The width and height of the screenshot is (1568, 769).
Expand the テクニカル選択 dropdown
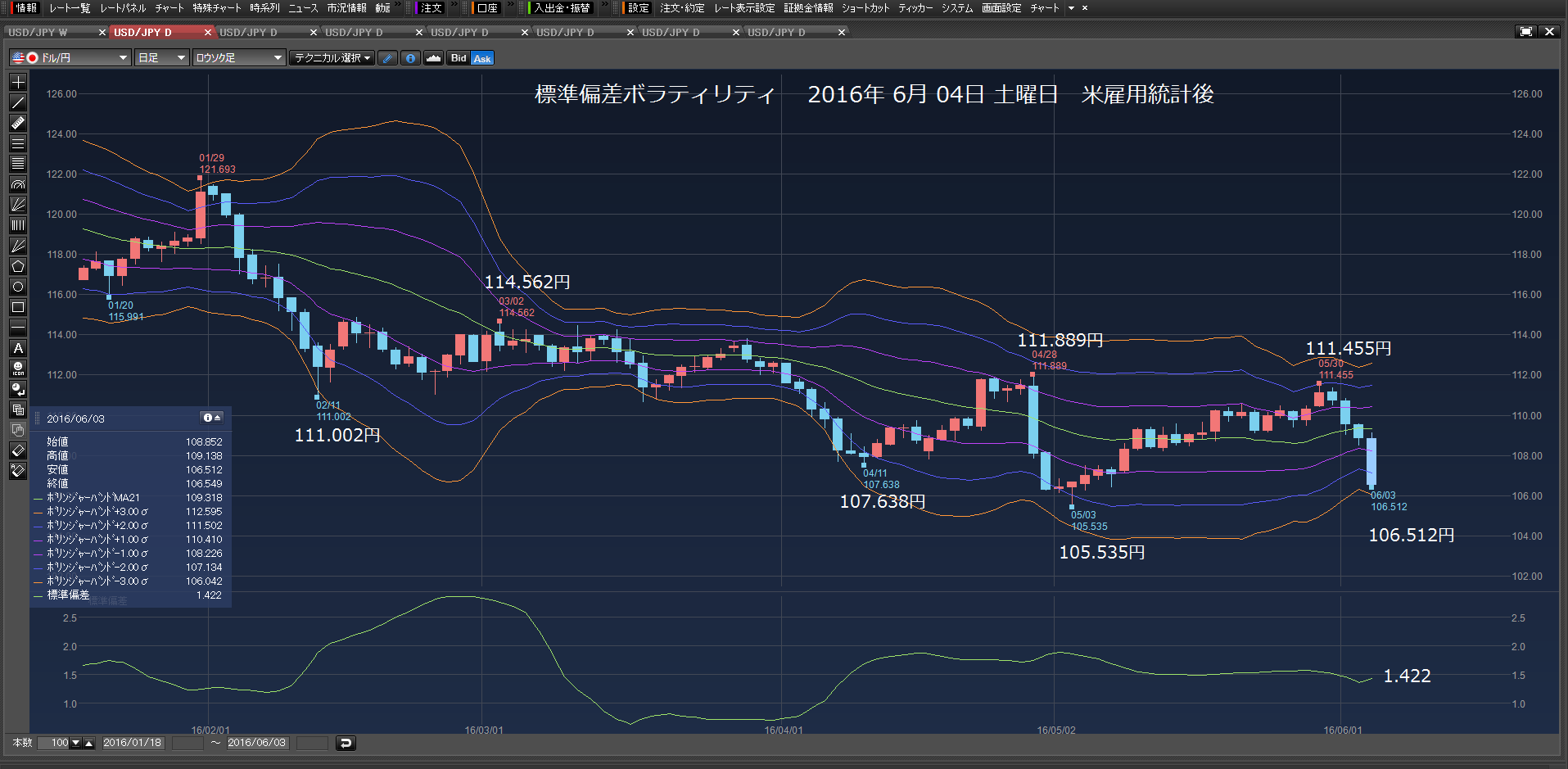(332, 58)
